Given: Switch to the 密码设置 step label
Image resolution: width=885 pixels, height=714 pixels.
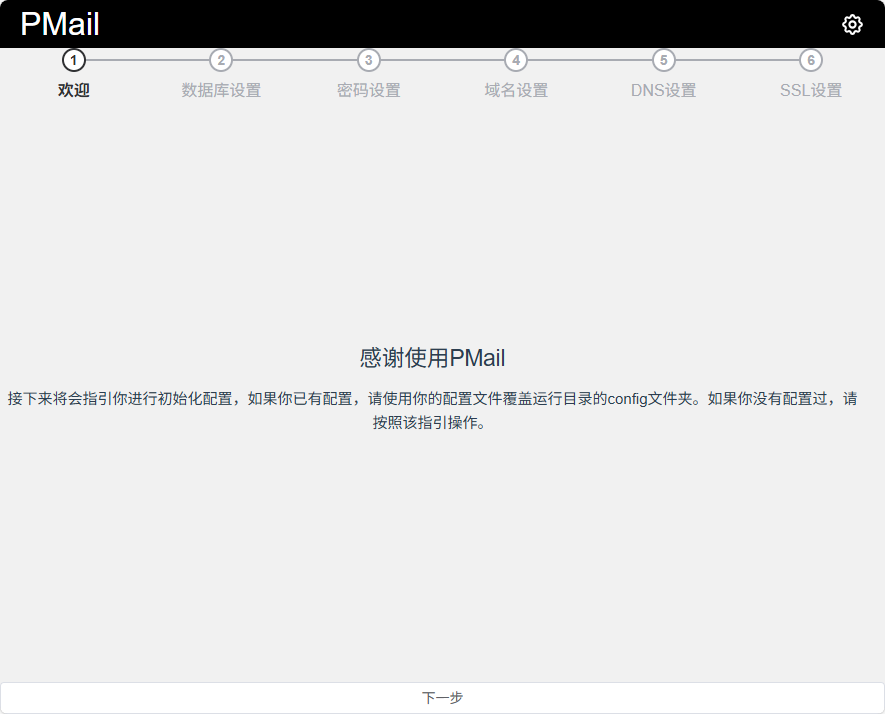Looking at the screenshot, I should (x=369, y=90).
